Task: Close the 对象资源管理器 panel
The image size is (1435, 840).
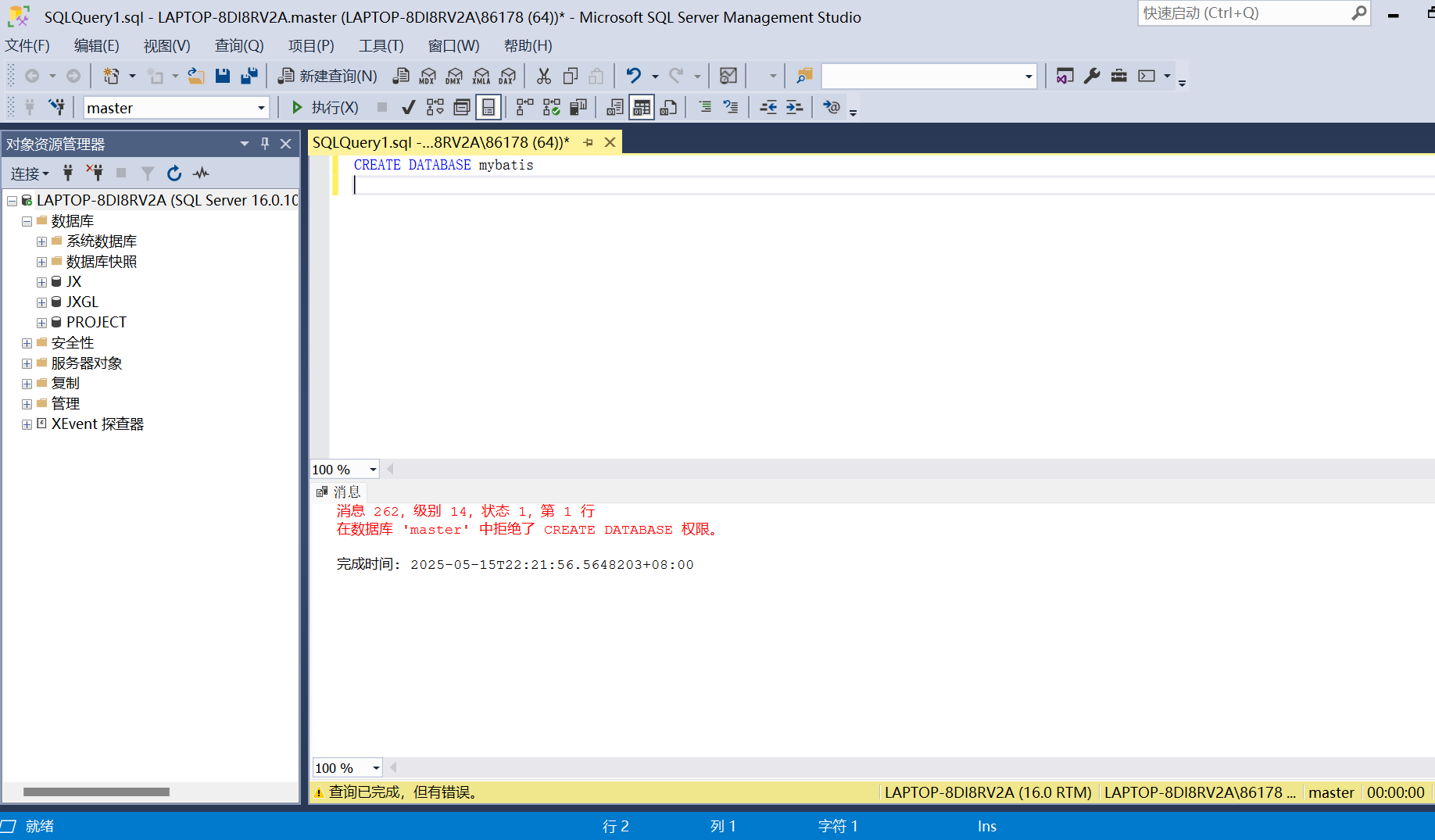Action: coord(285,144)
